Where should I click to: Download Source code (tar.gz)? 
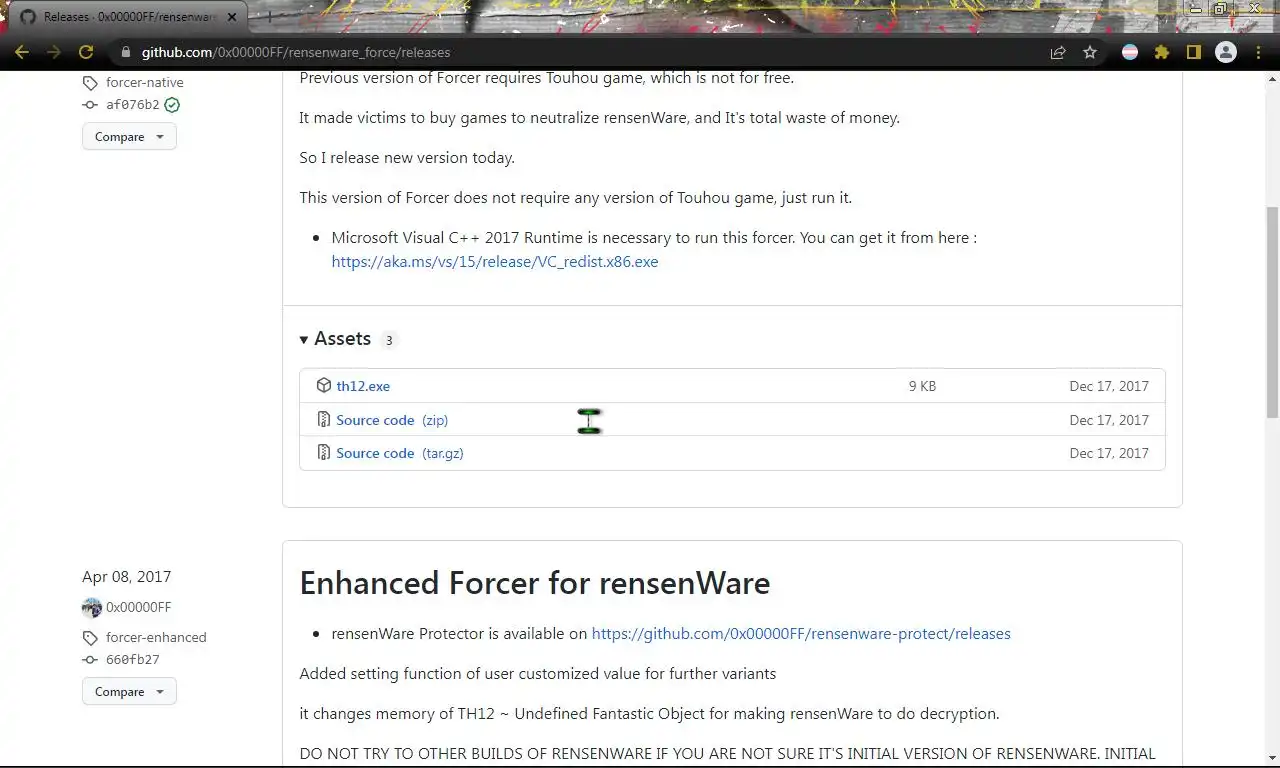pos(400,453)
